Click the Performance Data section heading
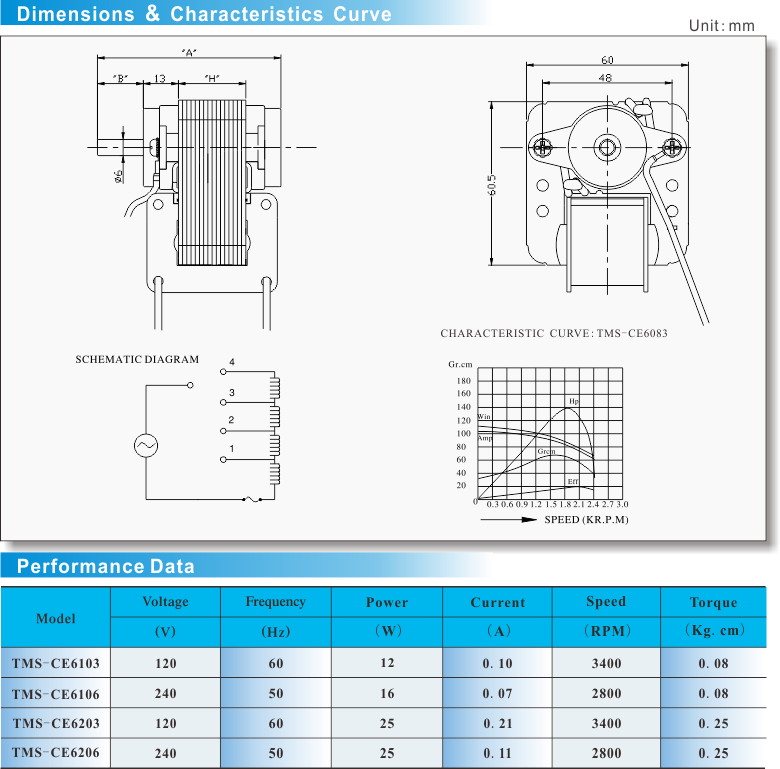780x769 pixels. tap(106, 567)
